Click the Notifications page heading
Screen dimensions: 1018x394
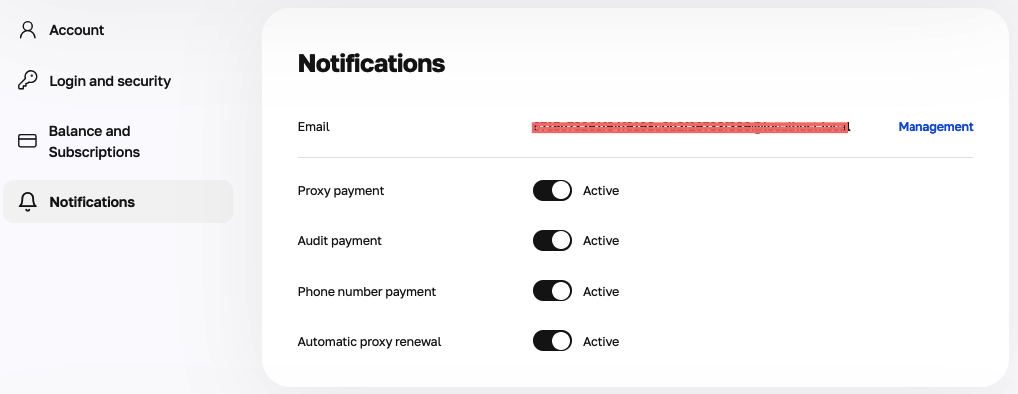[x=371, y=64]
